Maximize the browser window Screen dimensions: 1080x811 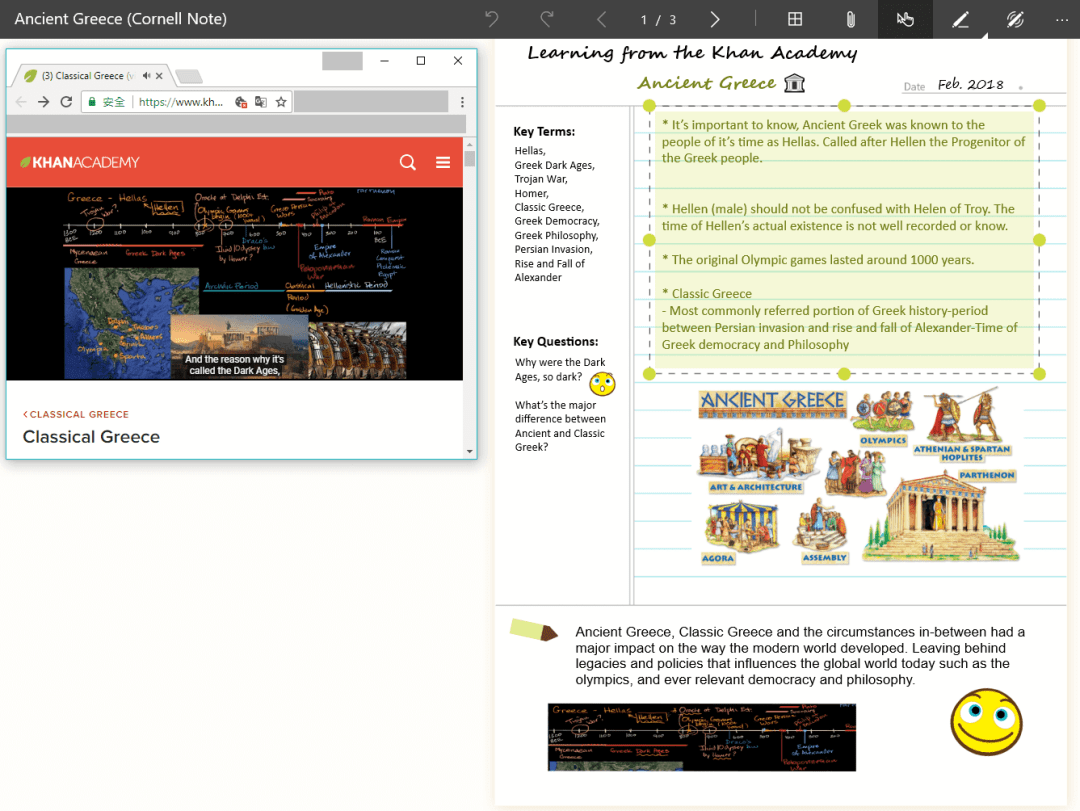pyautogui.click(x=421, y=61)
